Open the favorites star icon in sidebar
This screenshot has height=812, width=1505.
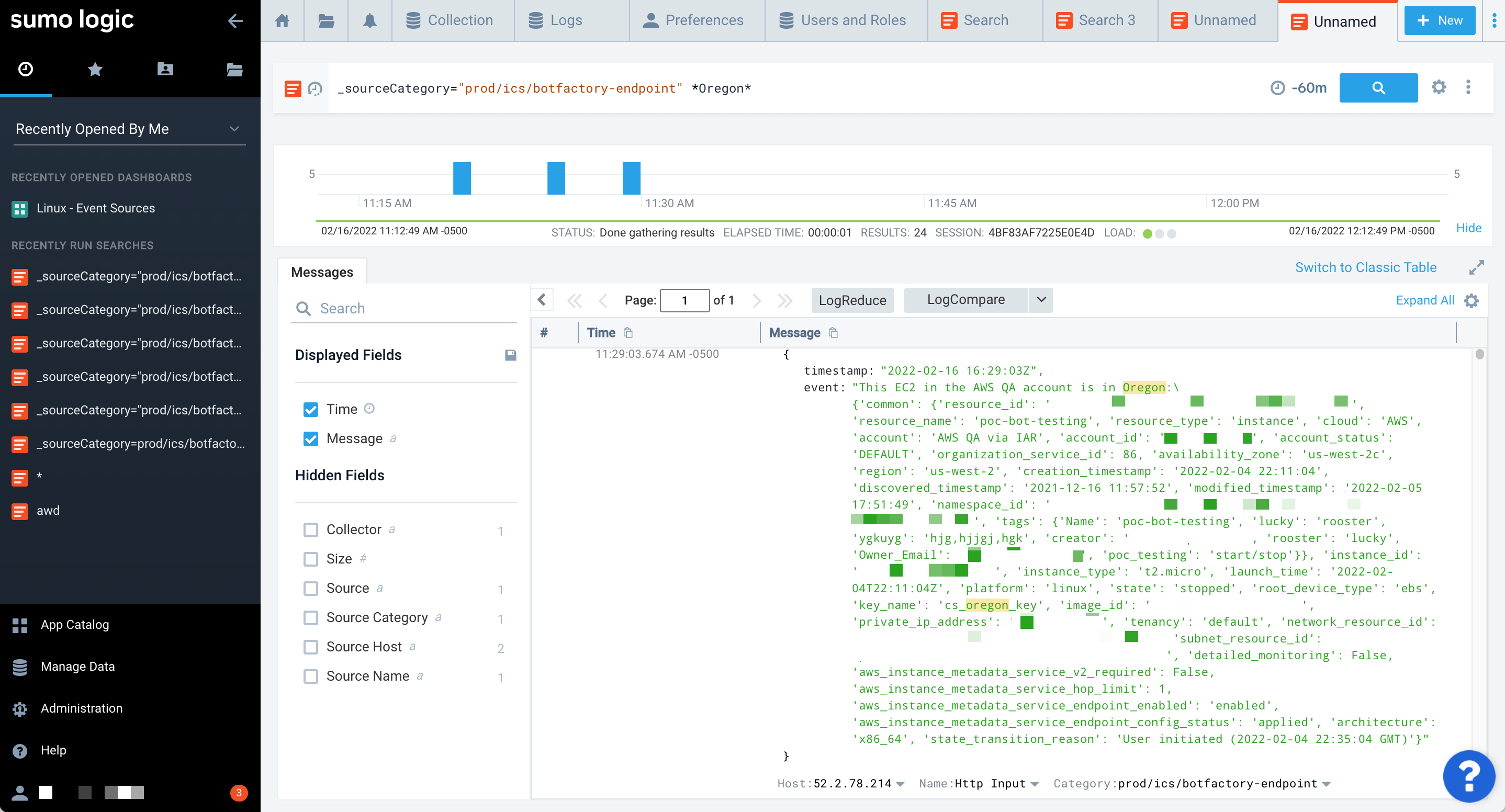95,70
